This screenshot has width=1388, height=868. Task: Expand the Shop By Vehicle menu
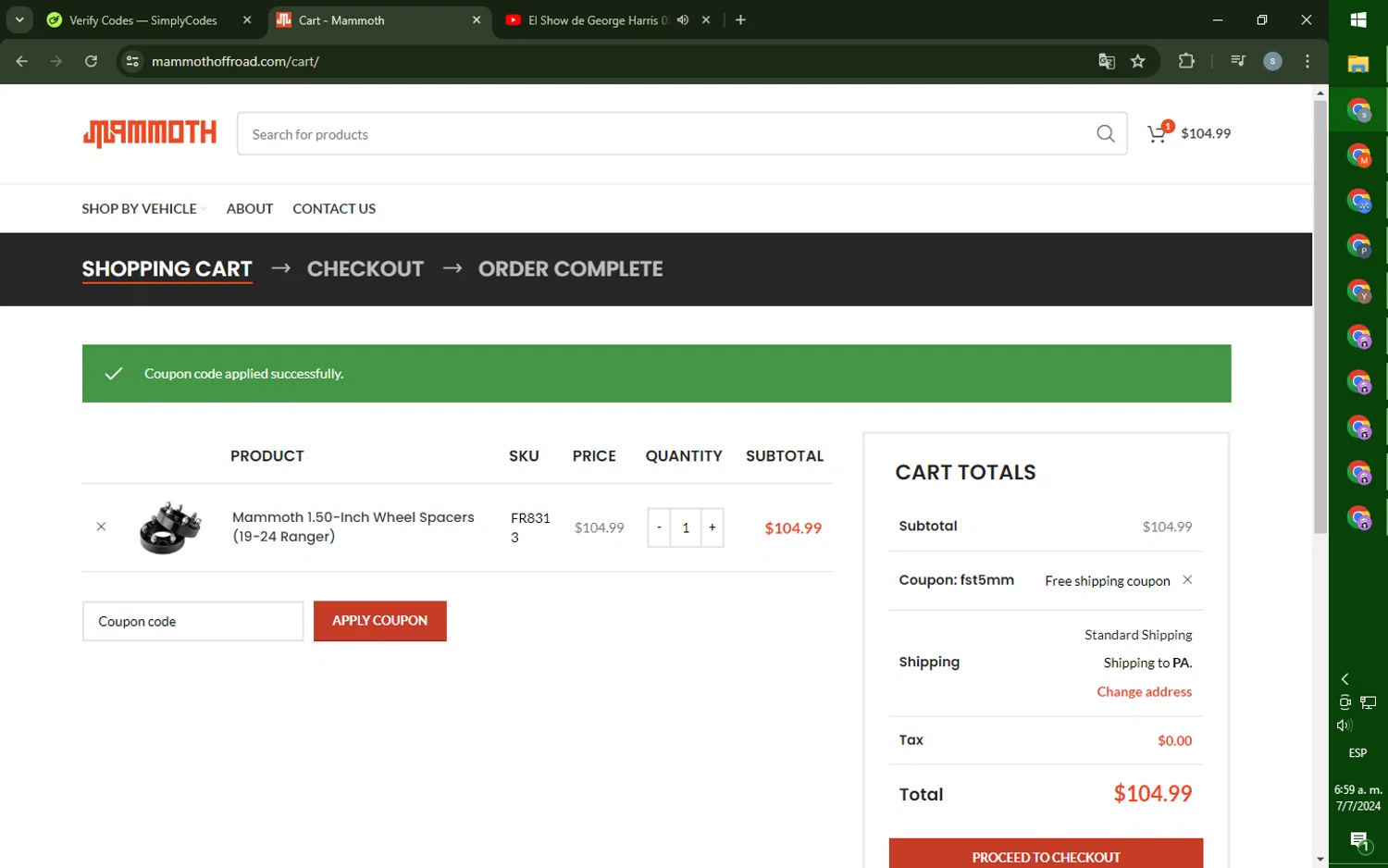point(143,208)
